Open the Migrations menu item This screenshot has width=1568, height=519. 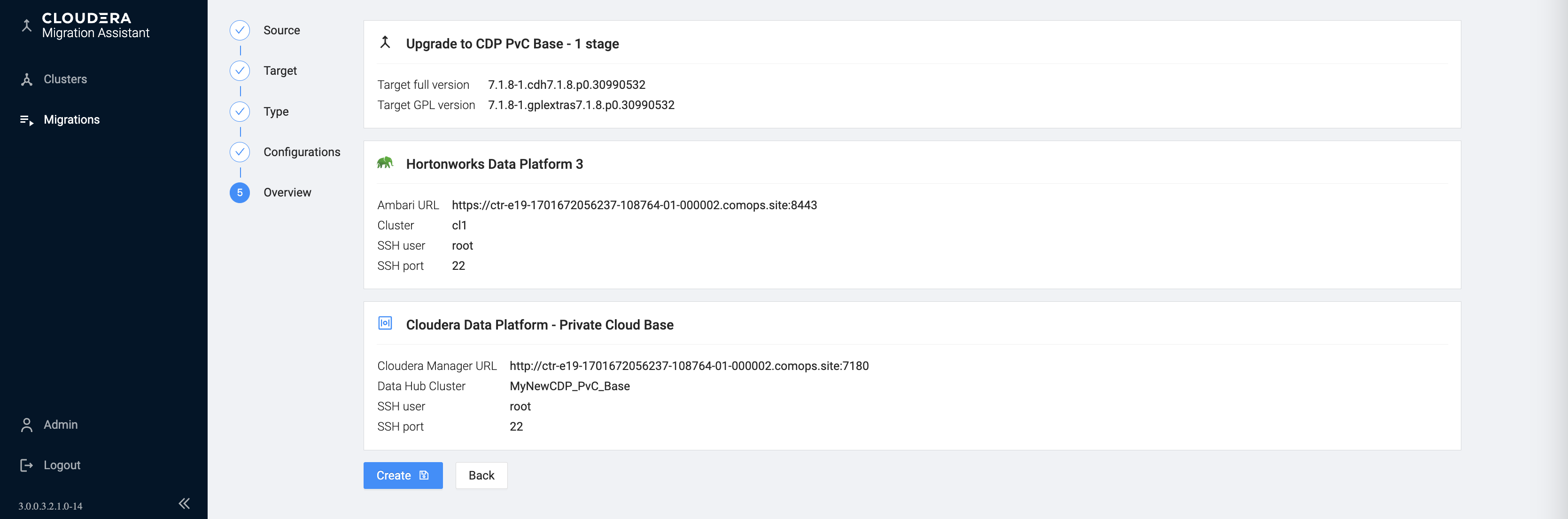(71, 120)
